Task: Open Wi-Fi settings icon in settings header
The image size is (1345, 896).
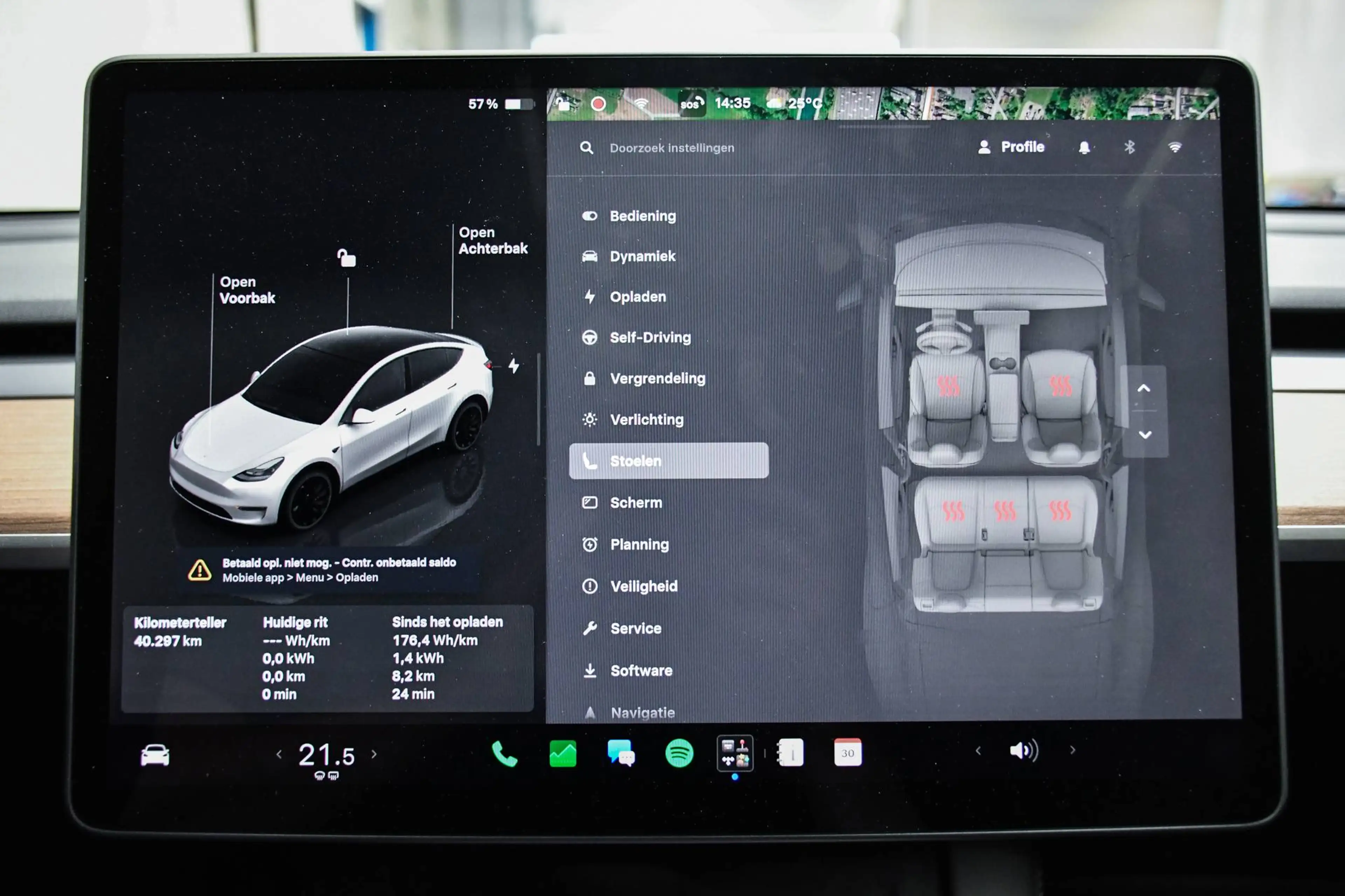Action: tap(1175, 147)
